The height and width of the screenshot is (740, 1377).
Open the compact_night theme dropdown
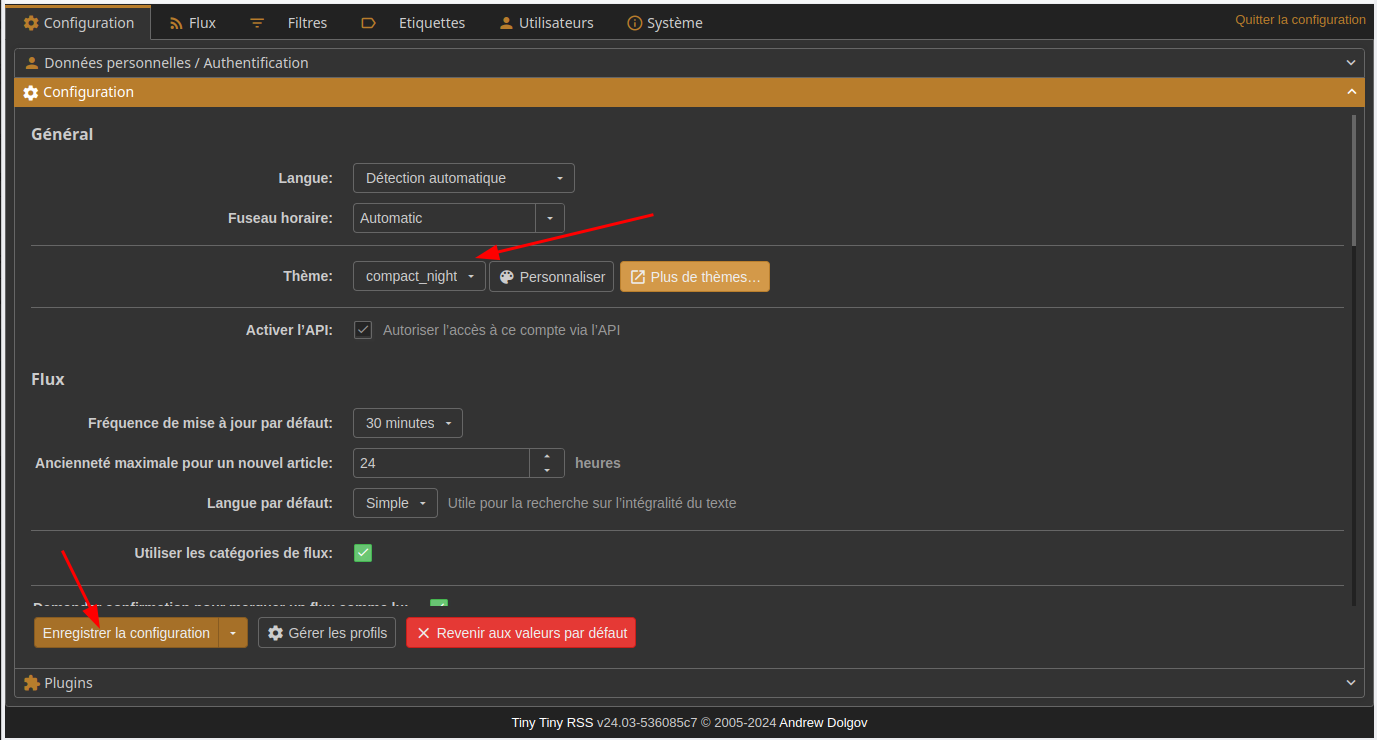[419, 277]
